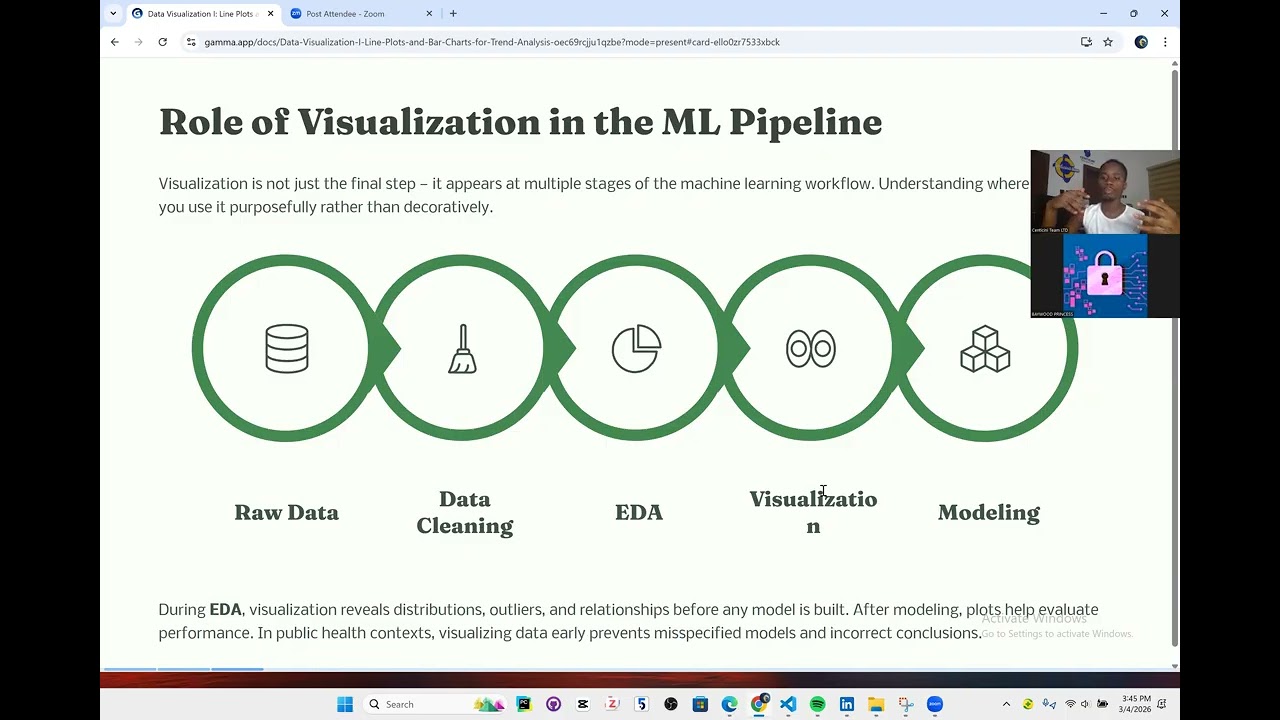Open Spotify from the taskbar

click(x=817, y=704)
